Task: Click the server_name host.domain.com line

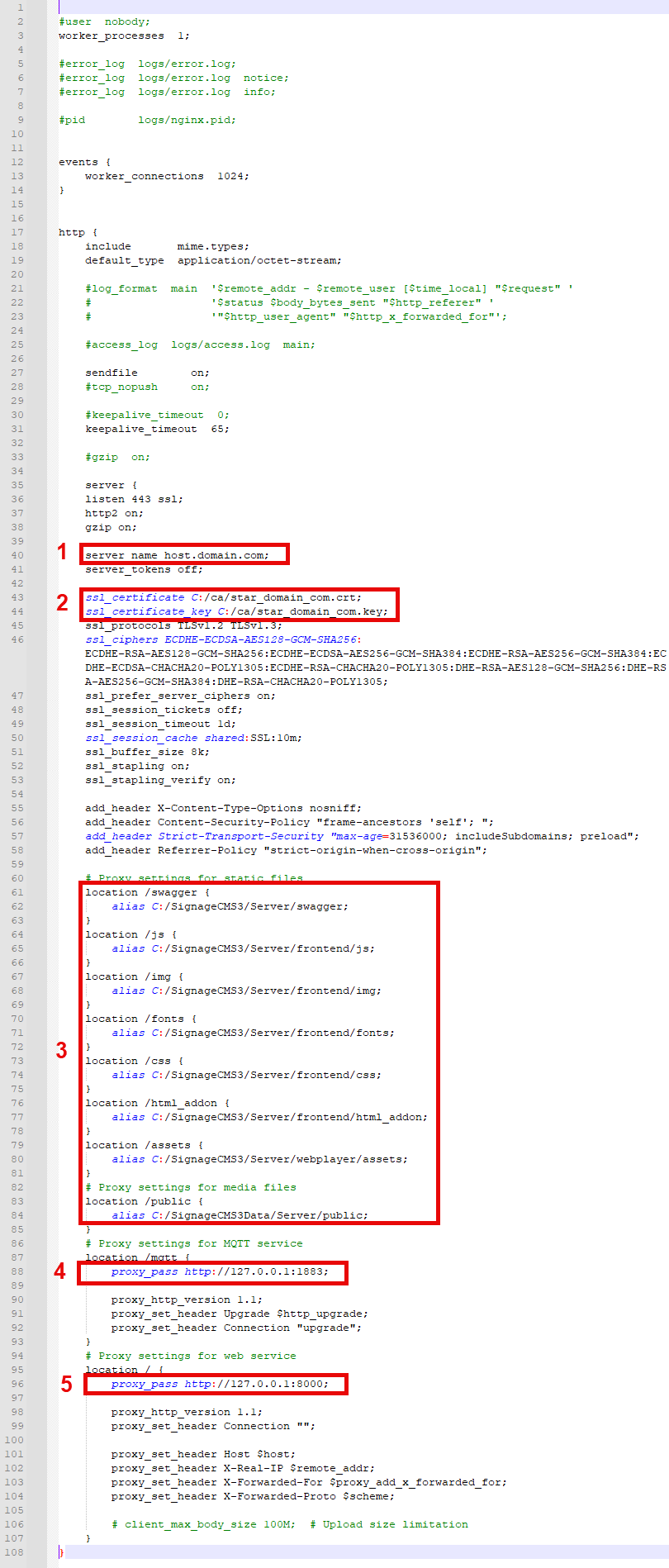Action: tap(177, 555)
